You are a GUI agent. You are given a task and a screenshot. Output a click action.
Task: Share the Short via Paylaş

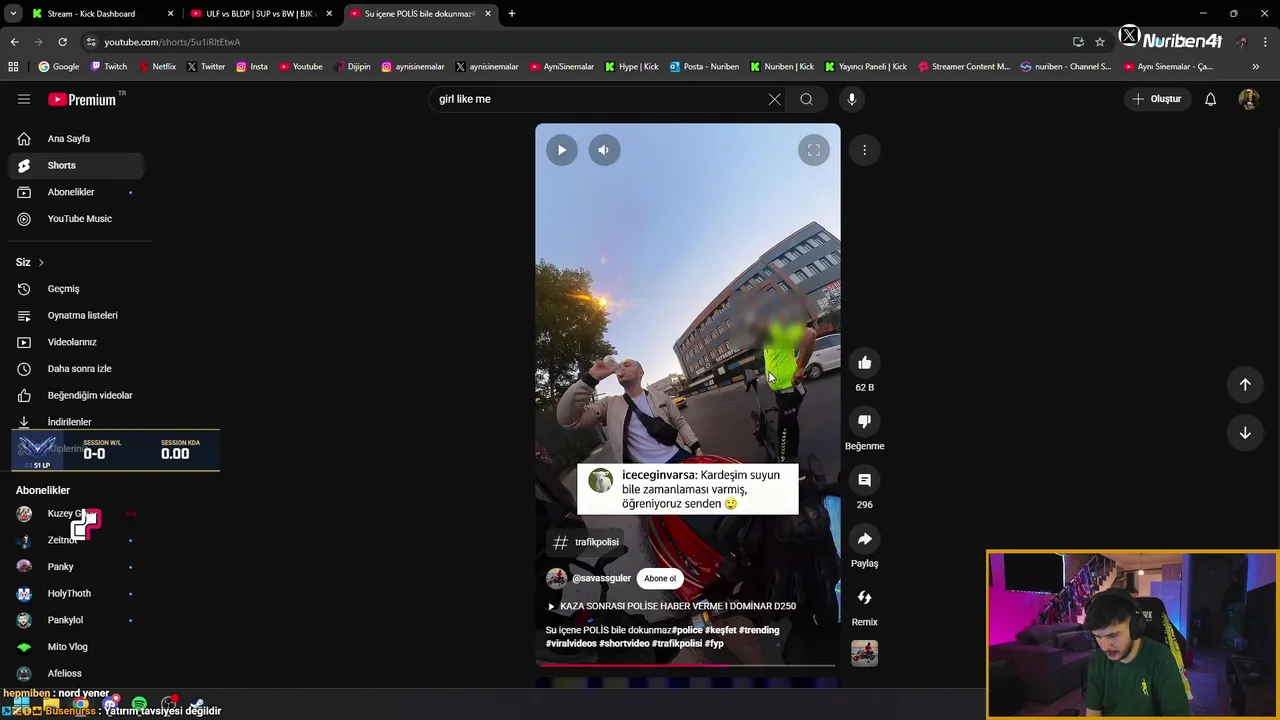coord(864,539)
